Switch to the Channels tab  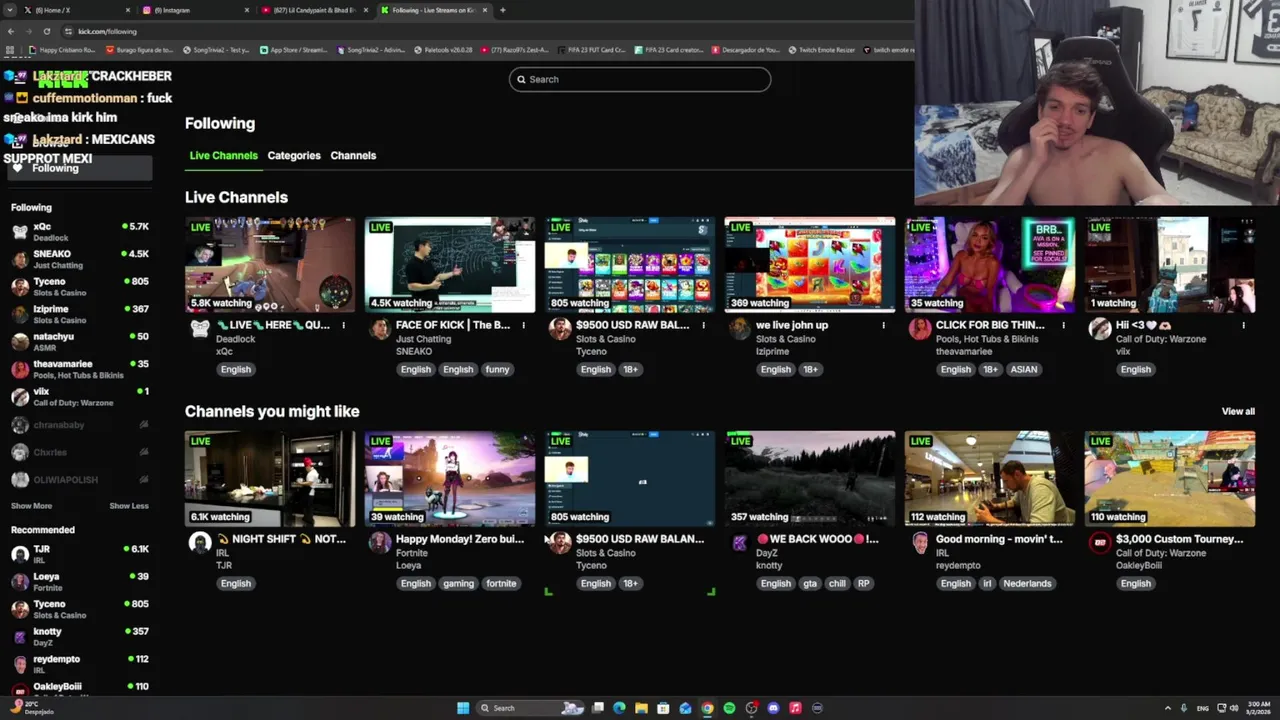click(353, 156)
